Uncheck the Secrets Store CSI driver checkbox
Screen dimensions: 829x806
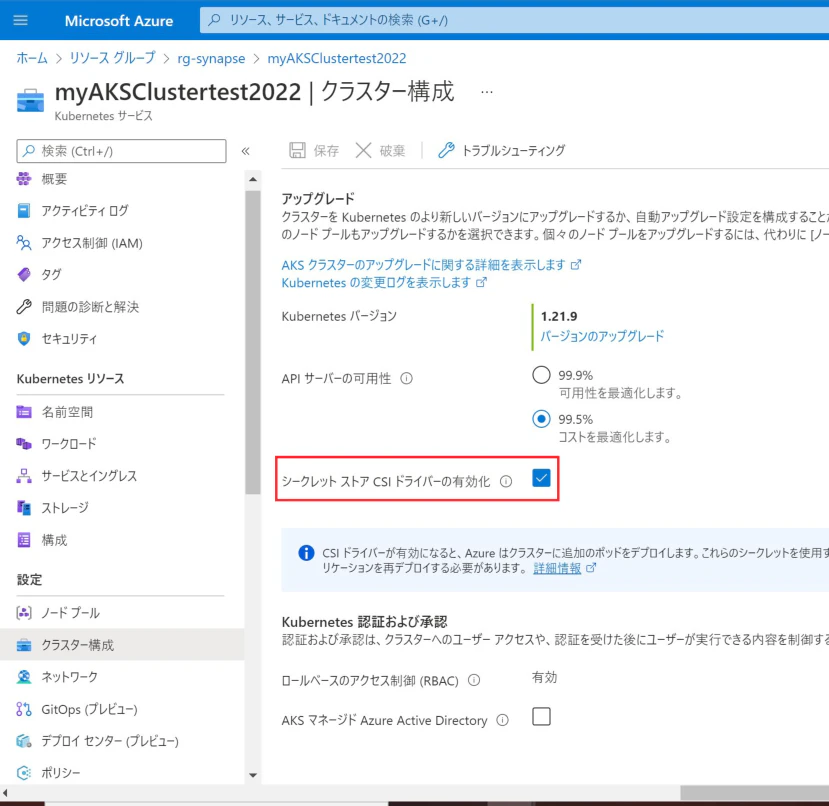coord(541,478)
